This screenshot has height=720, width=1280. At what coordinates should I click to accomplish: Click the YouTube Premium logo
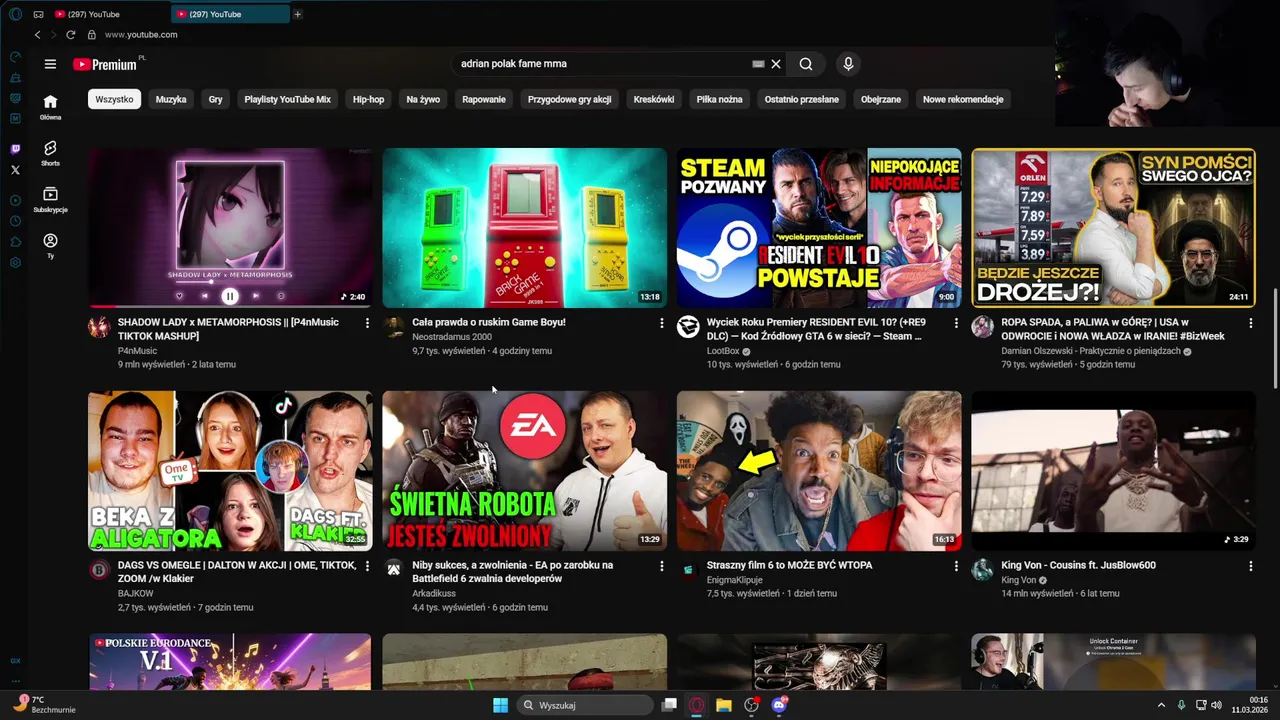104,64
